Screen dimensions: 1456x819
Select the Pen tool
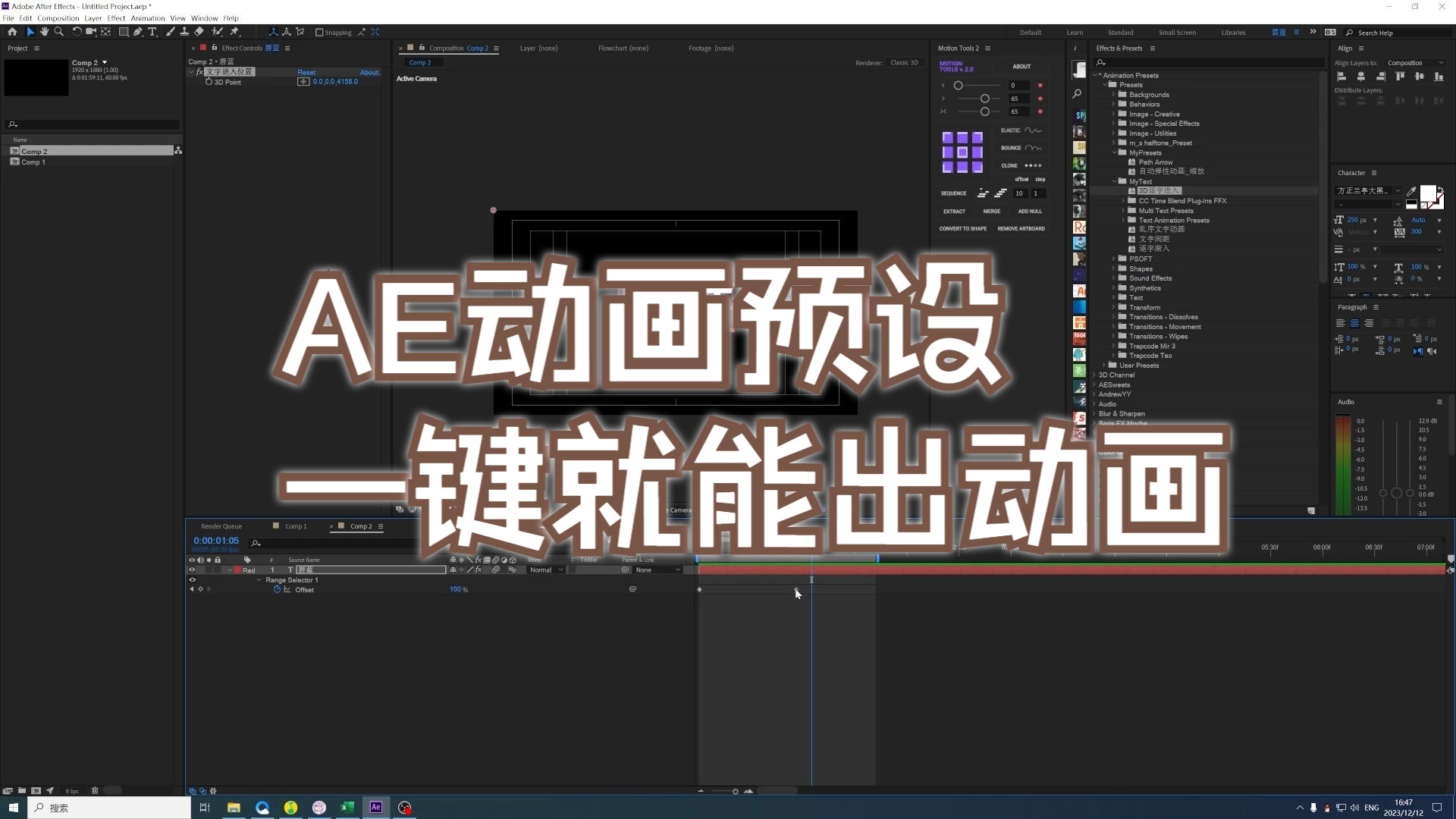click(x=138, y=32)
